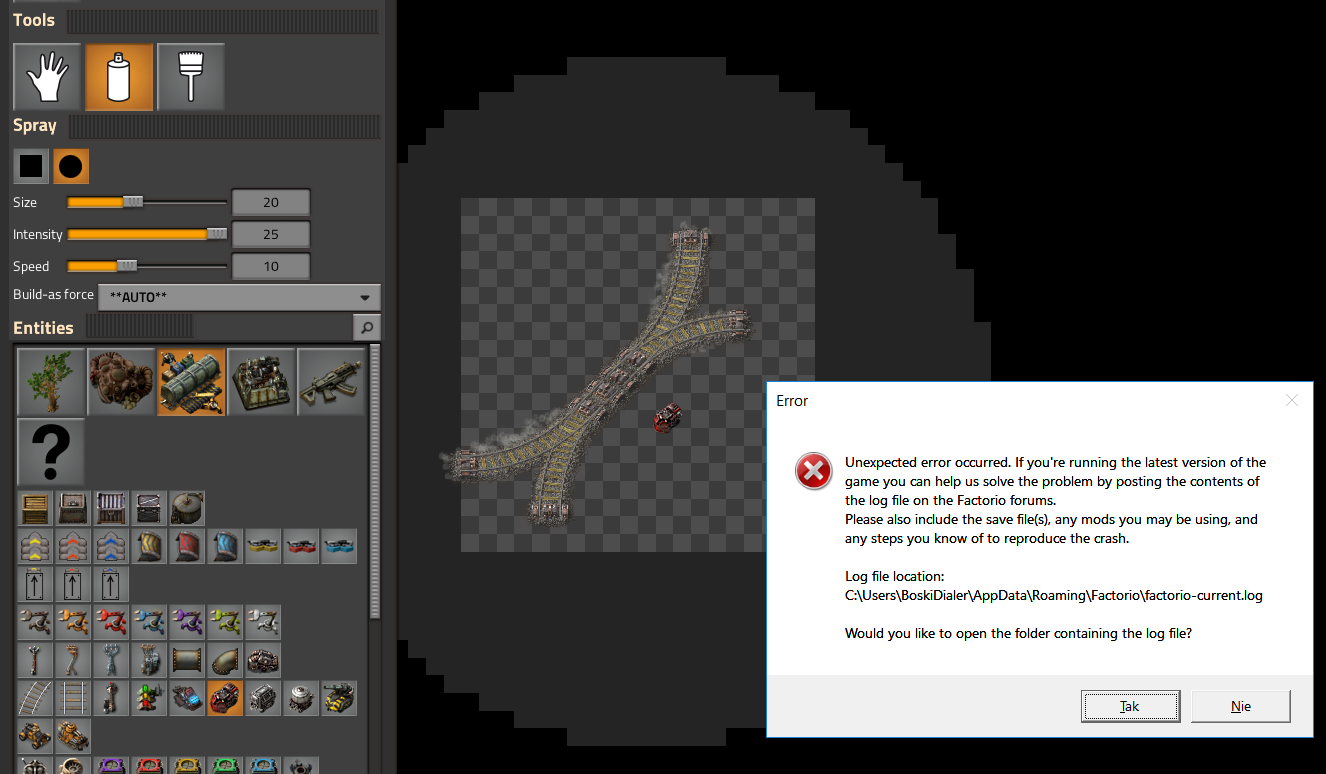Choose the circle spray shape
This screenshot has width=1326, height=774.
tap(71, 166)
